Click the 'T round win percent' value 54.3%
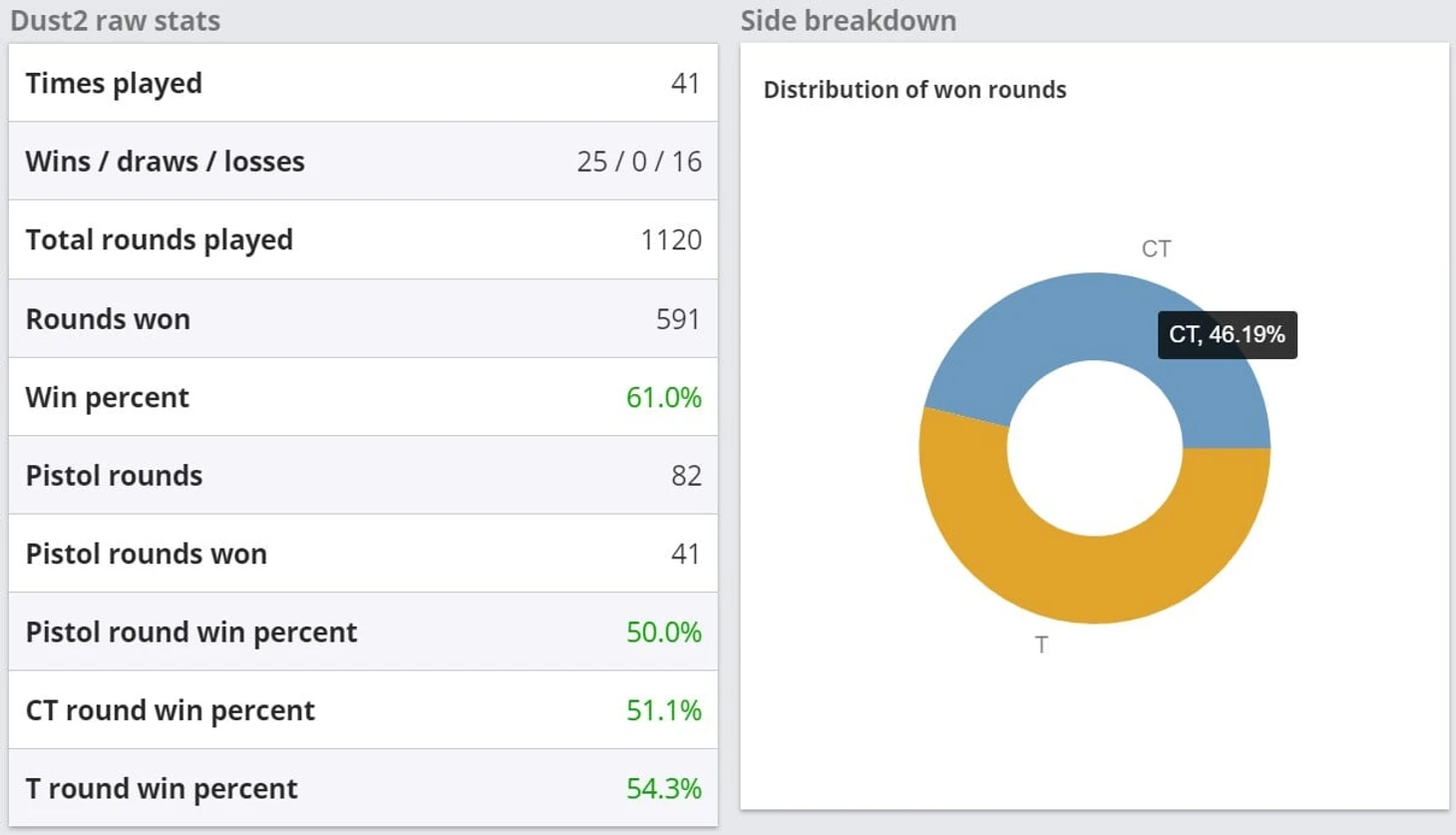The image size is (1456, 835). pos(663,789)
